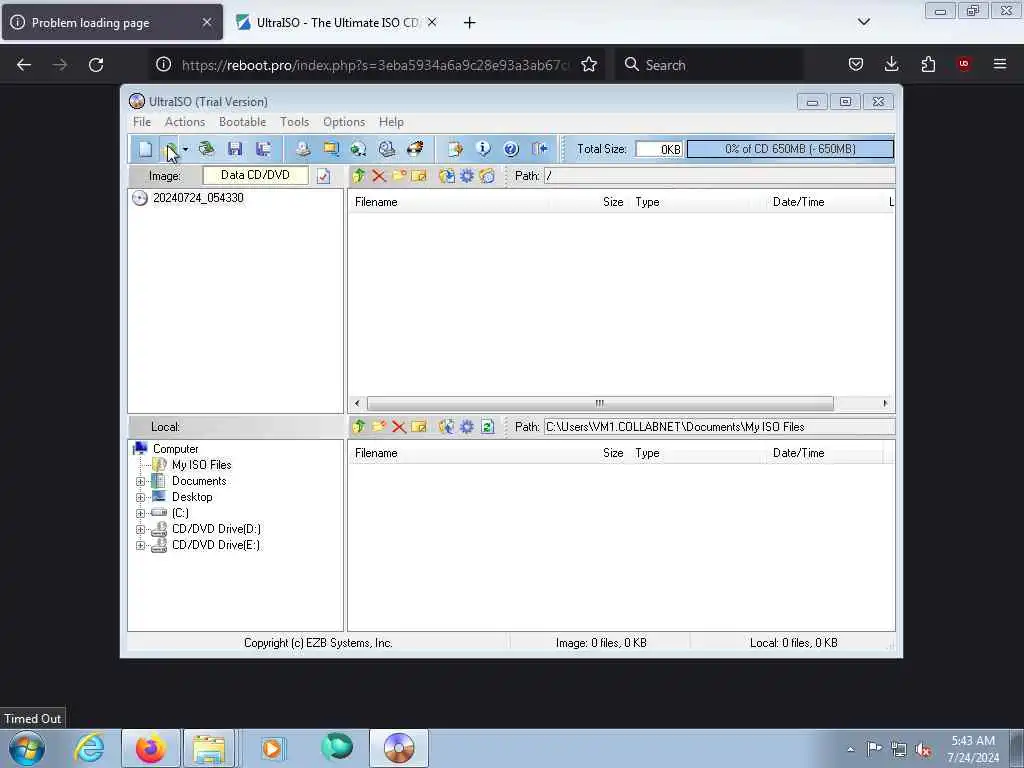Screen dimensions: 1024x768
Task: Click the file-with-arrow icon left of the info icon
Action: (x=455, y=149)
